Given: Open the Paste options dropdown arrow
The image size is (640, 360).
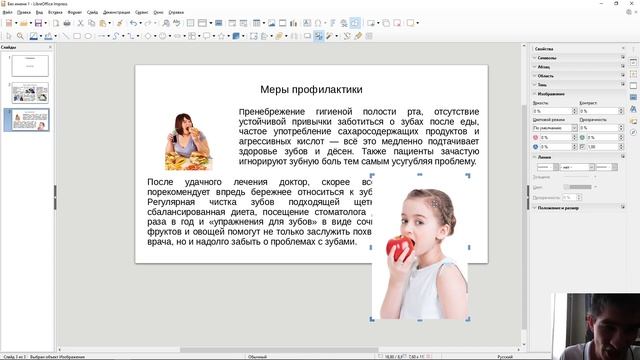Looking at the screenshot, I should pyautogui.click(x=109, y=23).
